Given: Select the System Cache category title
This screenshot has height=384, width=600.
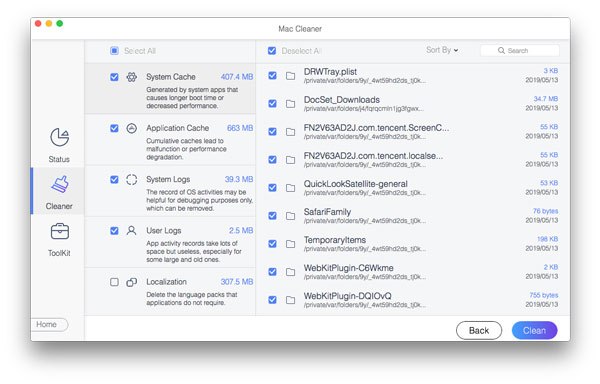Looking at the screenshot, I should pyautogui.click(x=171, y=77).
